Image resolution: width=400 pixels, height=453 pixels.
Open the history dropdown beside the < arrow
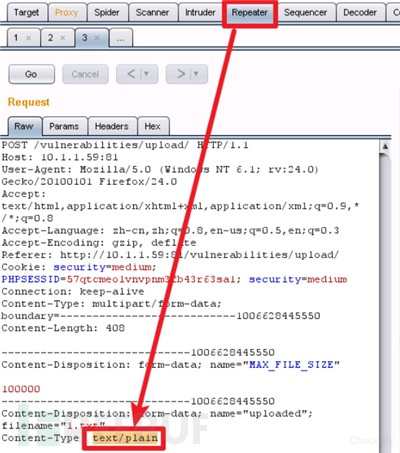[x=146, y=74]
